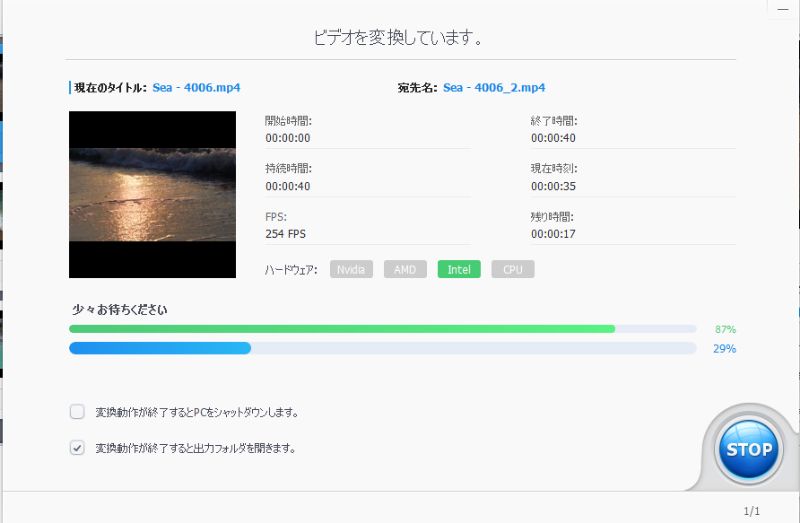Click the sea video preview thumbnail
Screen dimensions: 800x523
153,194
